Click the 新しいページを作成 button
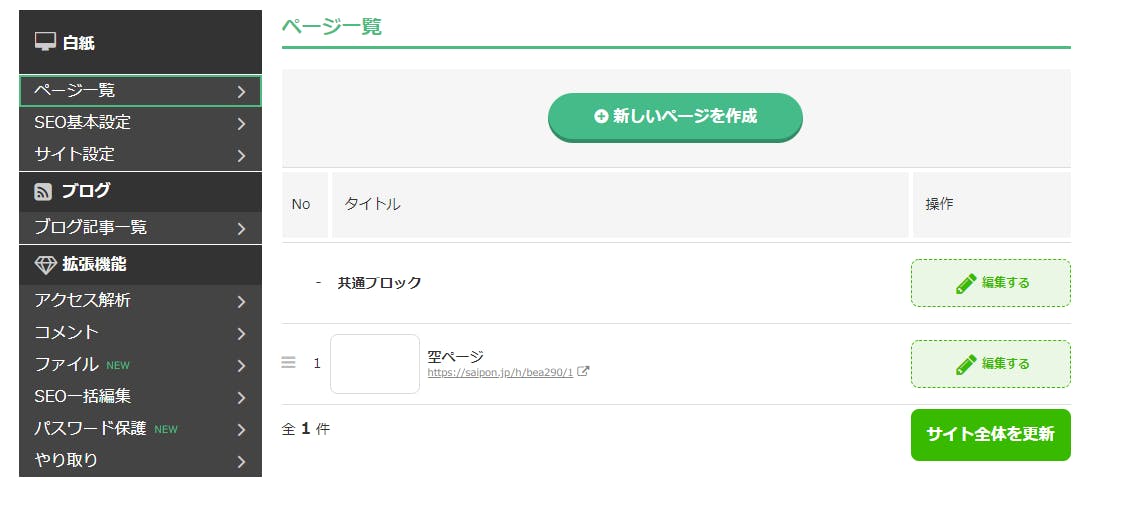This screenshot has height=527, width=1124. click(675, 117)
